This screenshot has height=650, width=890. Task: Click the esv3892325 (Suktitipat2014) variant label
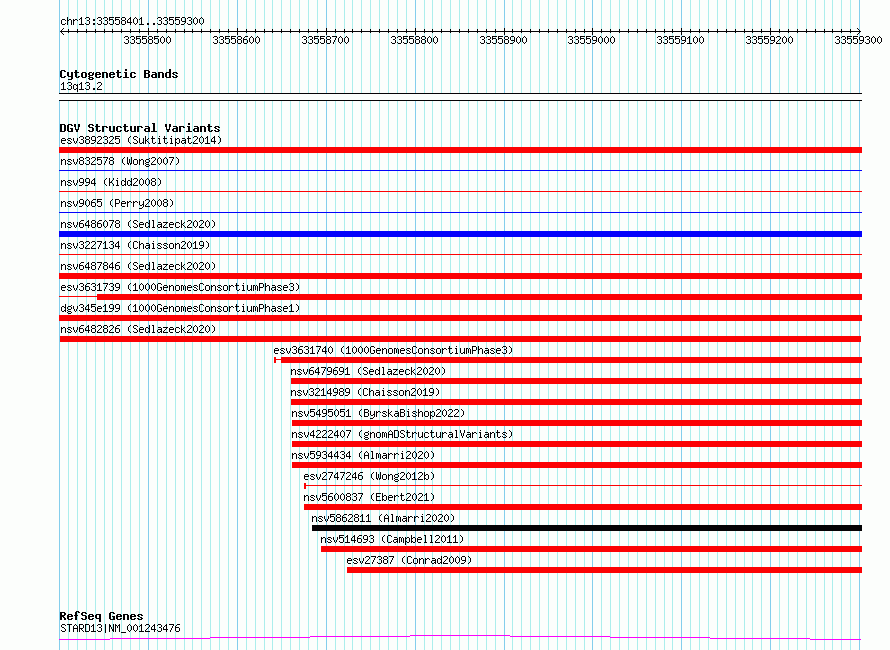[x=141, y=140]
